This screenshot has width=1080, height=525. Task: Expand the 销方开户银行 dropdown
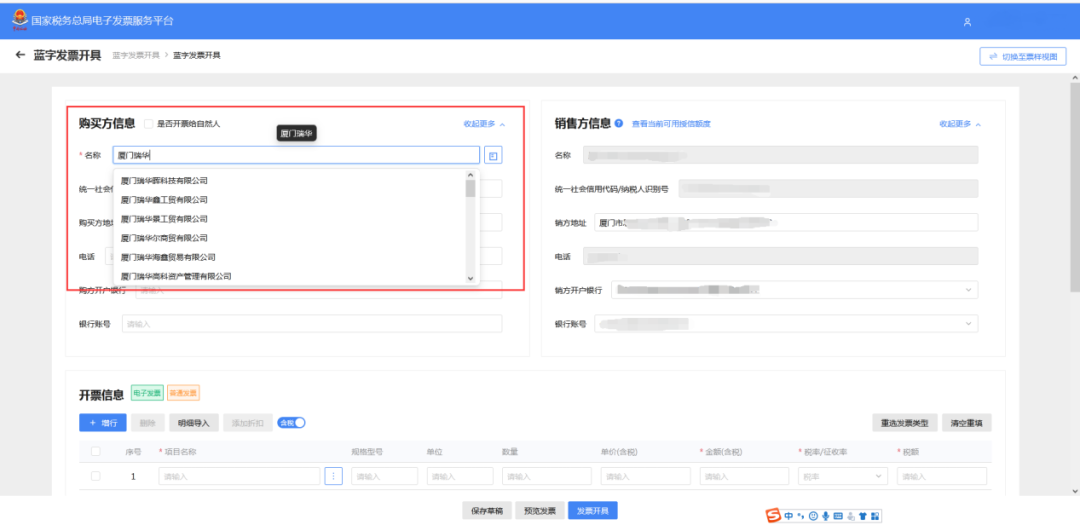(794, 290)
